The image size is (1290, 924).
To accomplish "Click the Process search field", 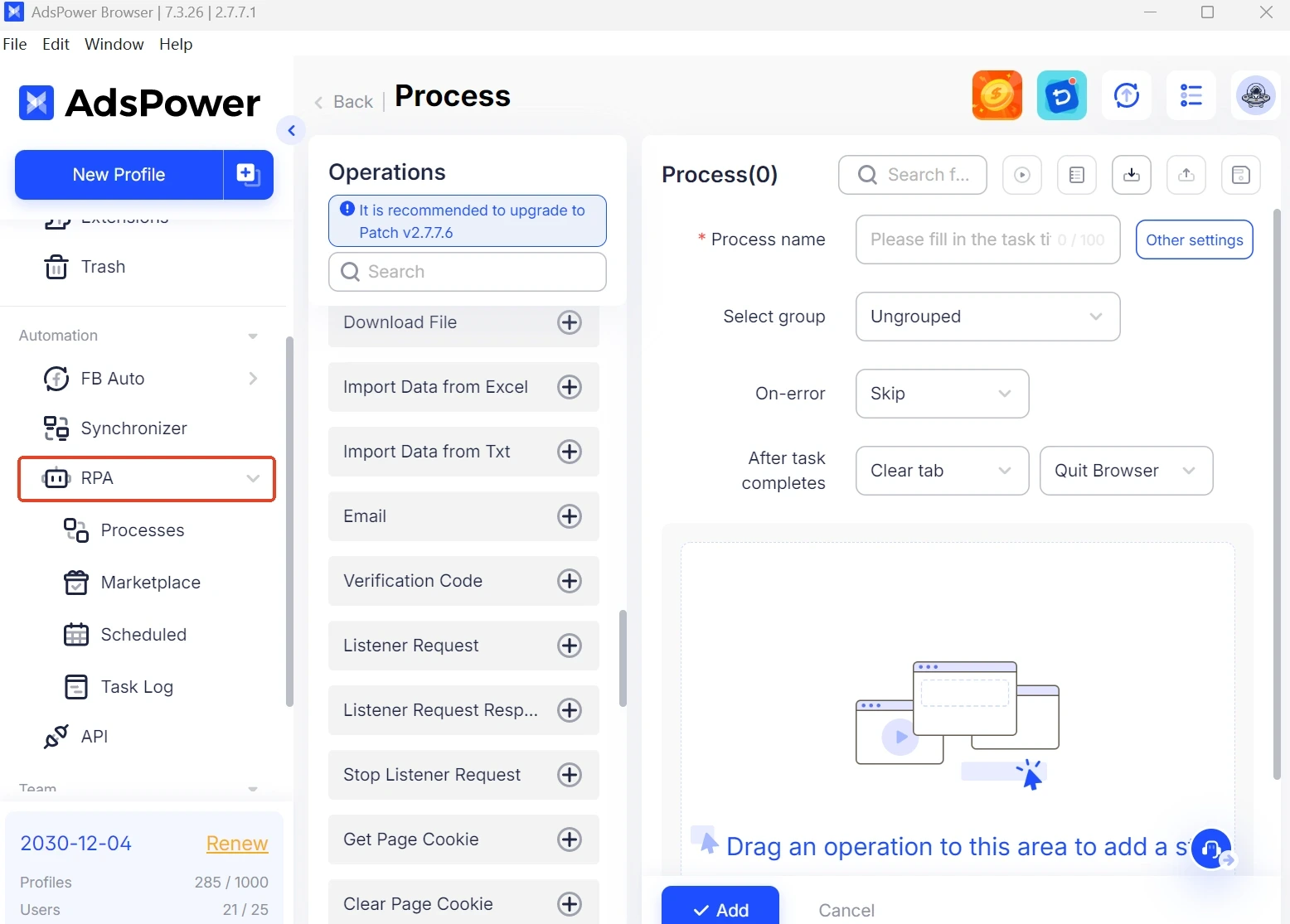I will [x=913, y=175].
